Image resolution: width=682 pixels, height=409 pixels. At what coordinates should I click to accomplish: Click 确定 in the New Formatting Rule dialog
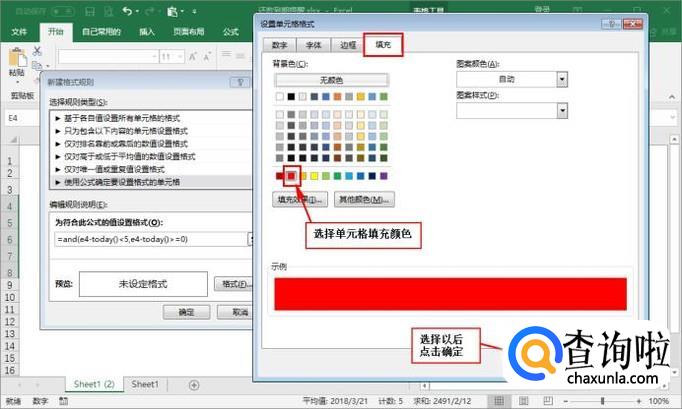pyautogui.click(x=186, y=312)
